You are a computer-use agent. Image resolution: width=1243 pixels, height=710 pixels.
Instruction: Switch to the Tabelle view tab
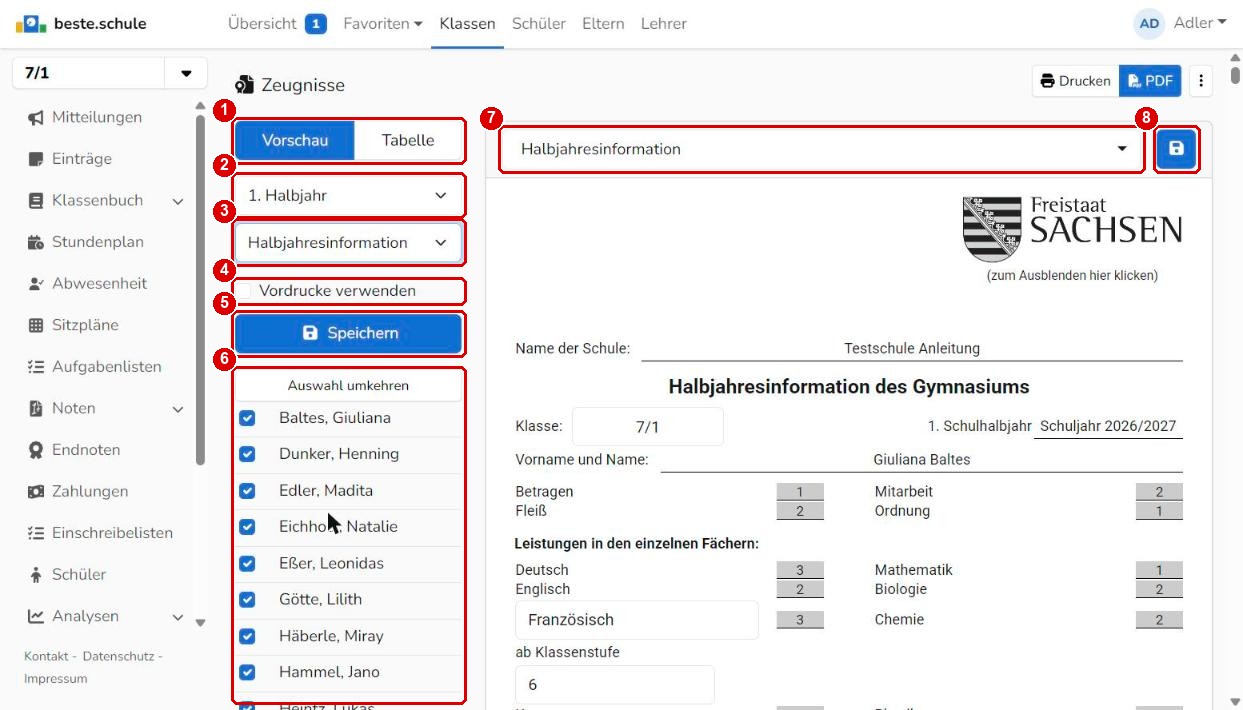pyautogui.click(x=408, y=141)
